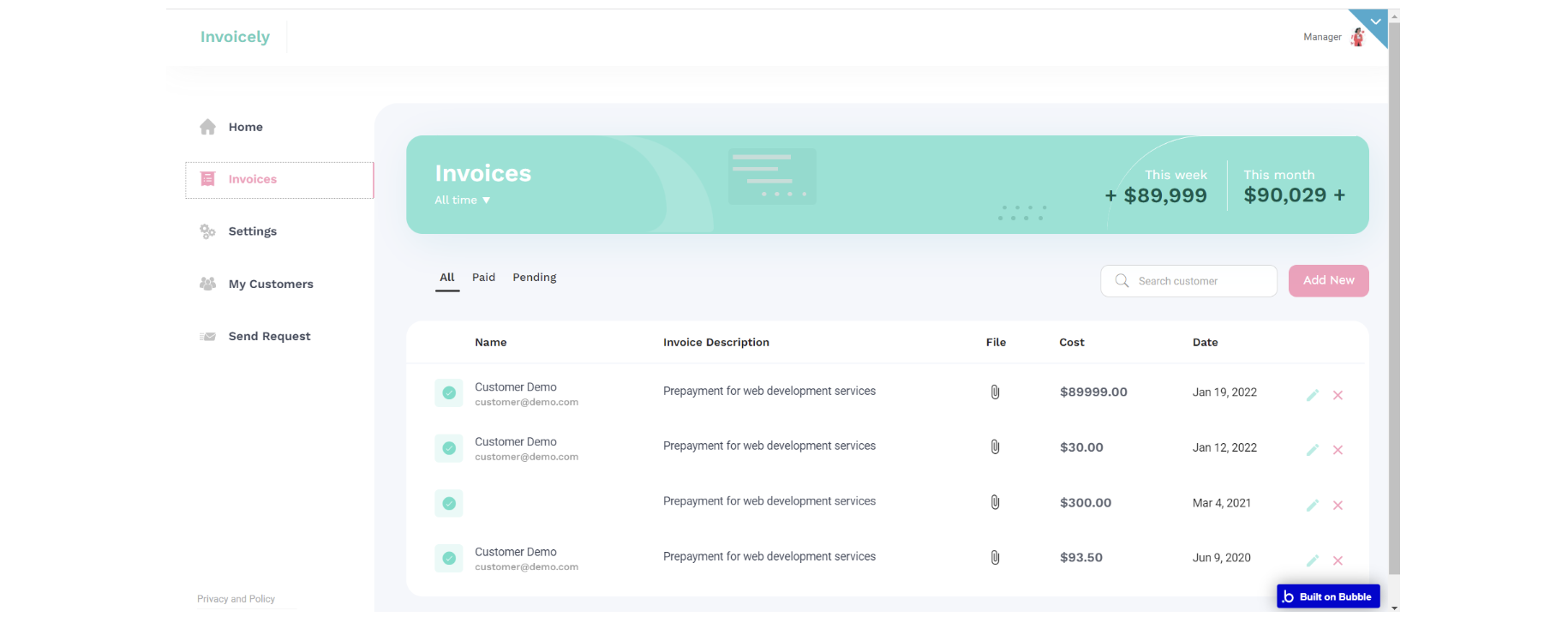This screenshot has width=1568, height=617.
Task: Click paperclip file icon for $93.50 invoice
Action: tap(995, 558)
